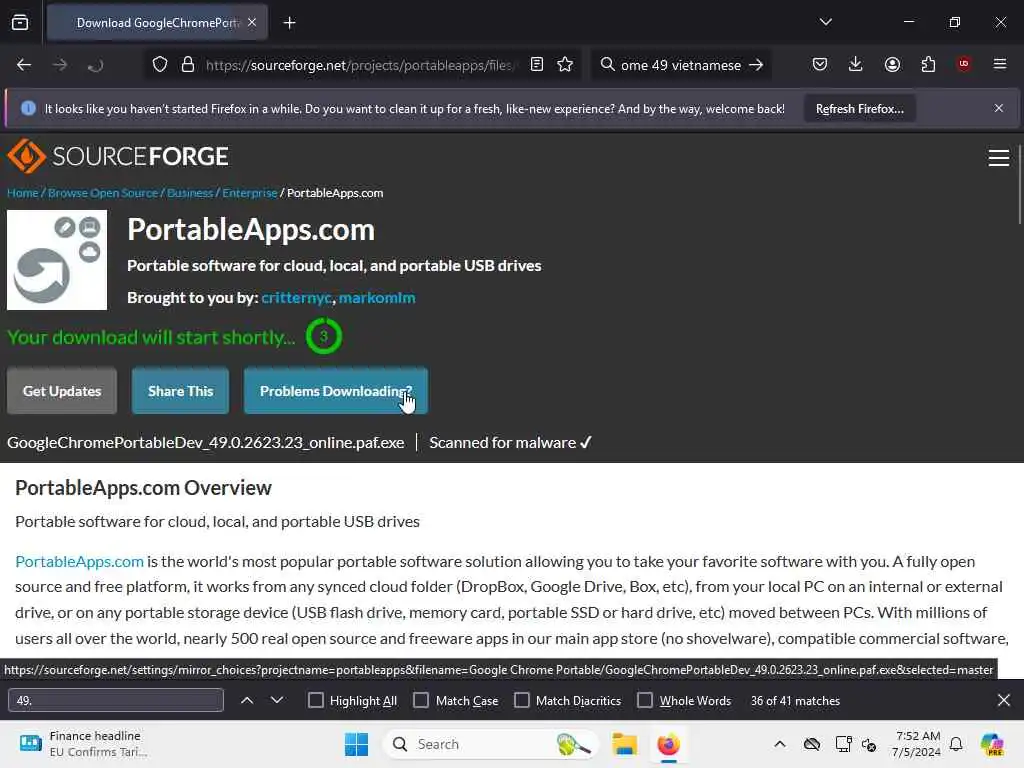The height and width of the screenshot is (768, 1024).
Task: Go to Home breadcrumb link
Action: click(x=22, y=193)
